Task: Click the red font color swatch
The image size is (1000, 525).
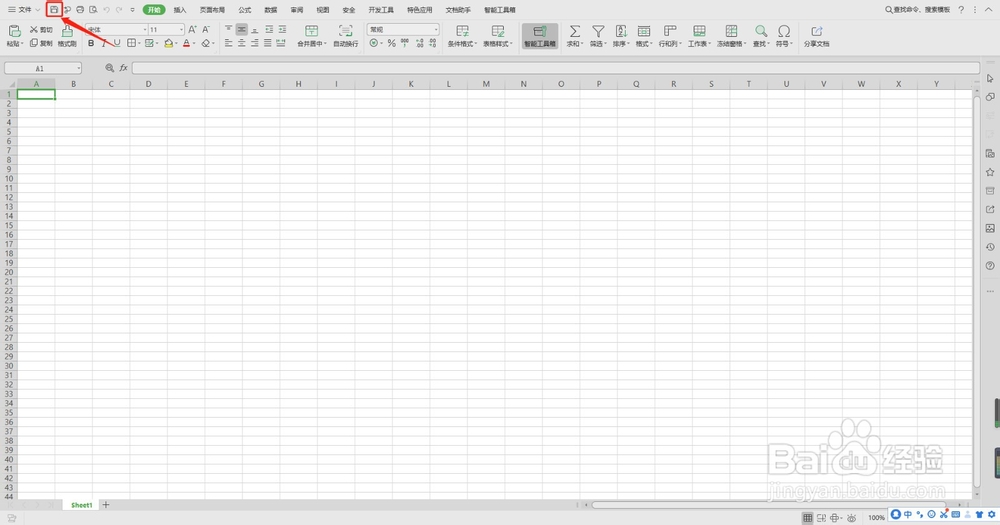Action: point(186,43)
